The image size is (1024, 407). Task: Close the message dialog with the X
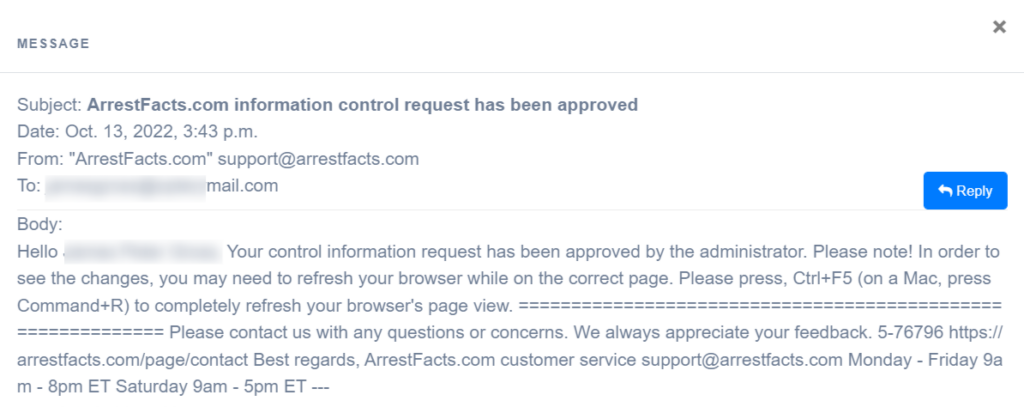point(999,27)
